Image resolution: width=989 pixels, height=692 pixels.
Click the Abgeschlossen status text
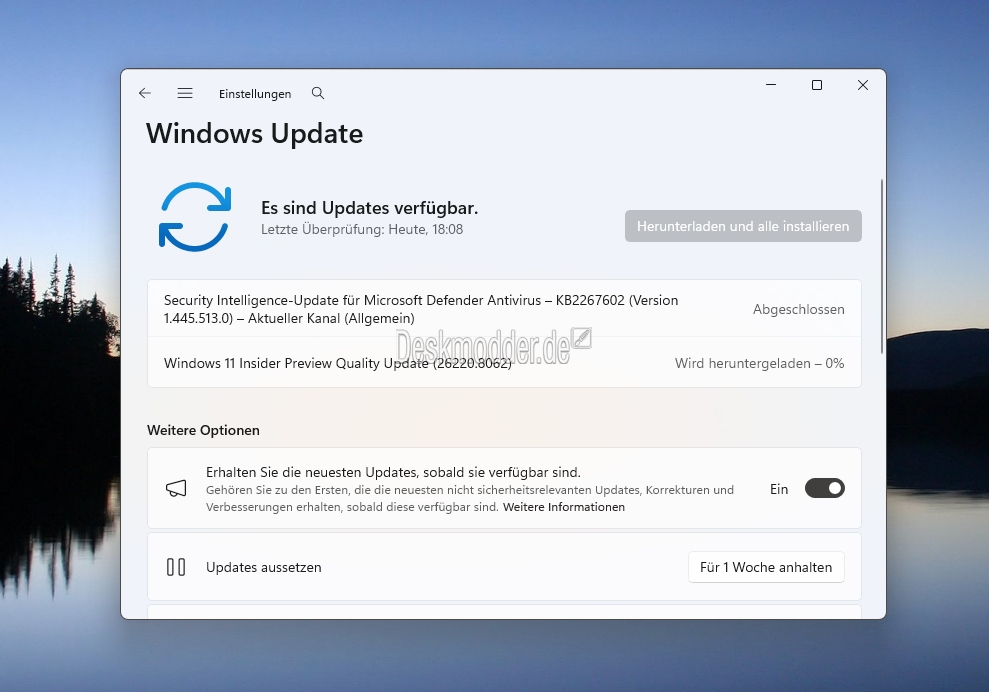798,309
